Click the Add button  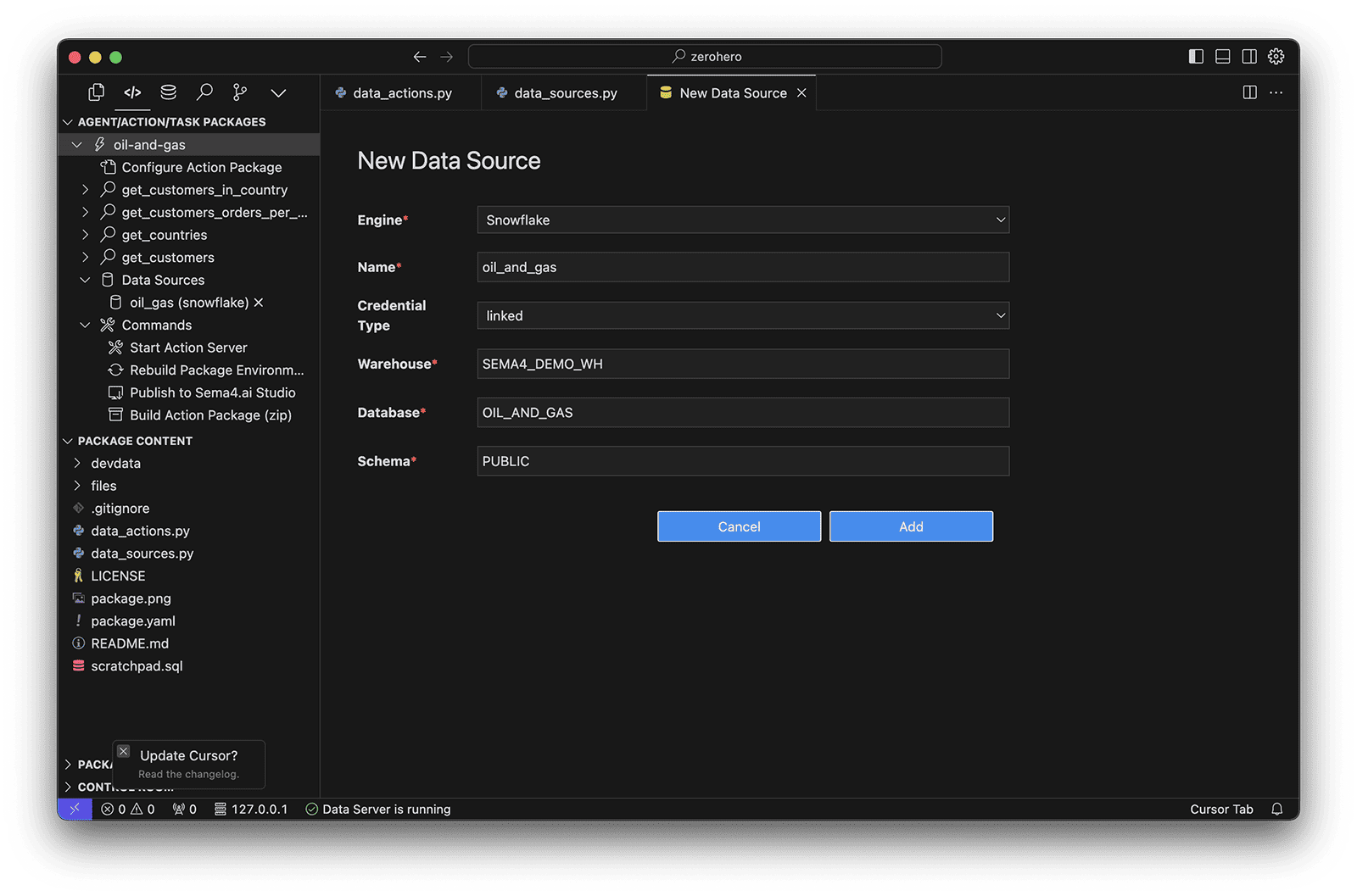pyautogui.click(x=910, y=526)
